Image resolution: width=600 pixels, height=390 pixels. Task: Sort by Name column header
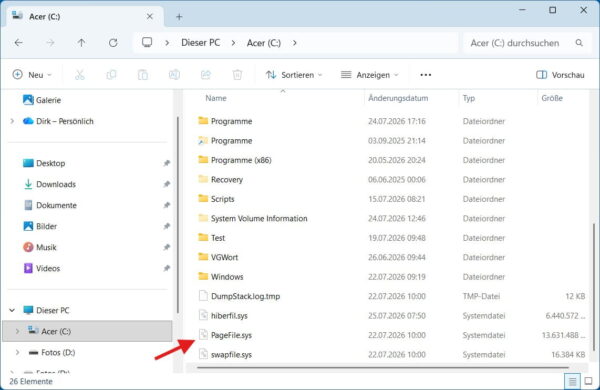click(216, 98)
